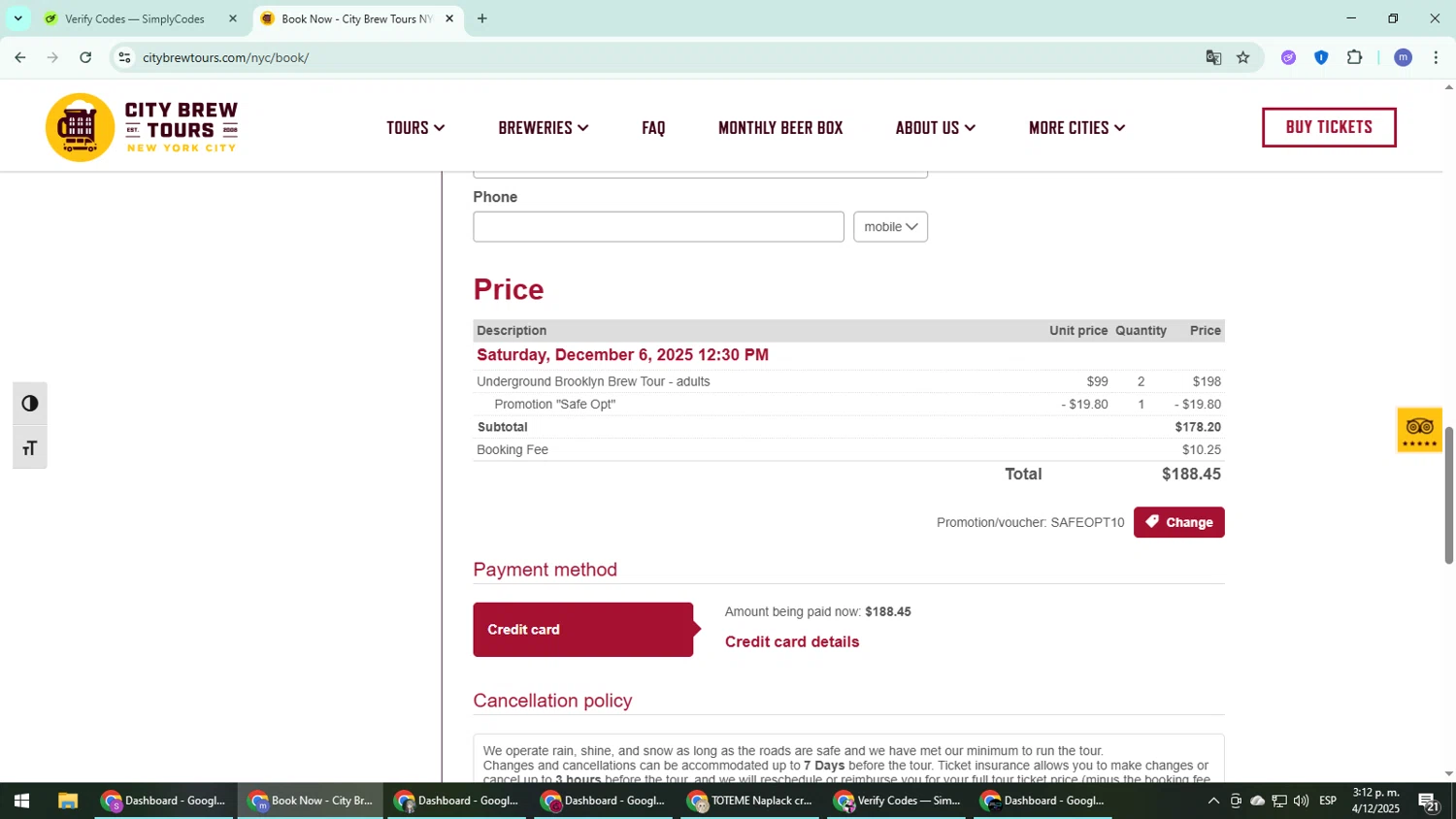1456x819 pixels.
Task: Bookmark this page with the star icon
Action: [1243, 57]
